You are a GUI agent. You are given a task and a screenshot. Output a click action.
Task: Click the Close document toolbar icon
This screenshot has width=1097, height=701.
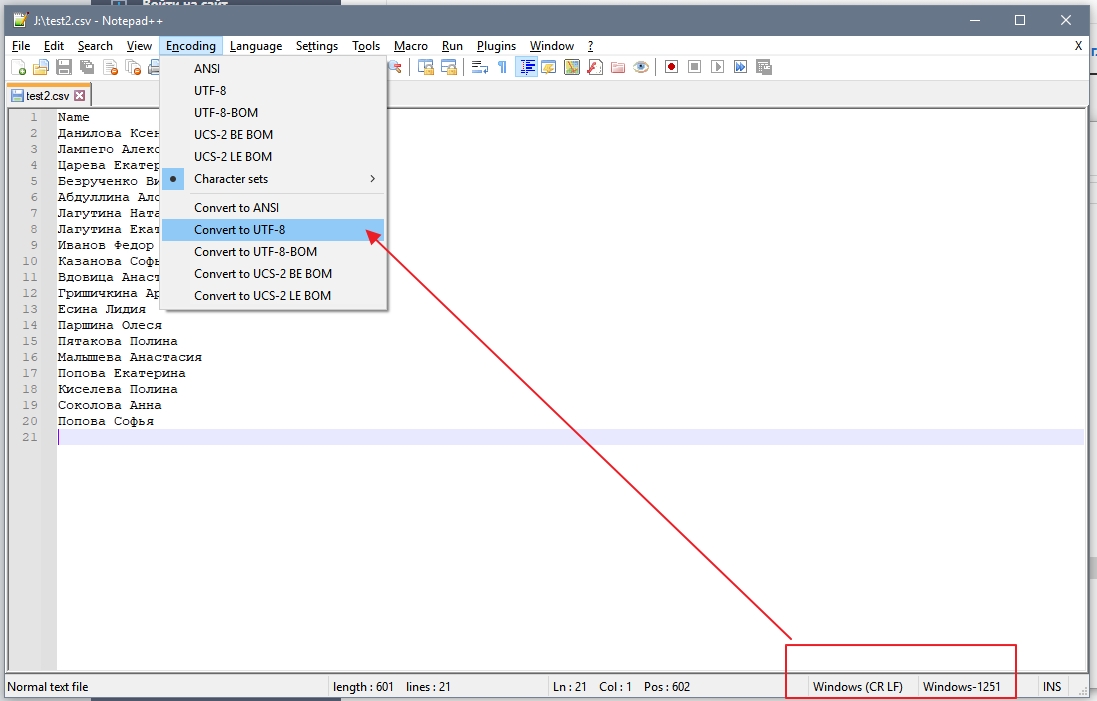(x=110, y=67)
